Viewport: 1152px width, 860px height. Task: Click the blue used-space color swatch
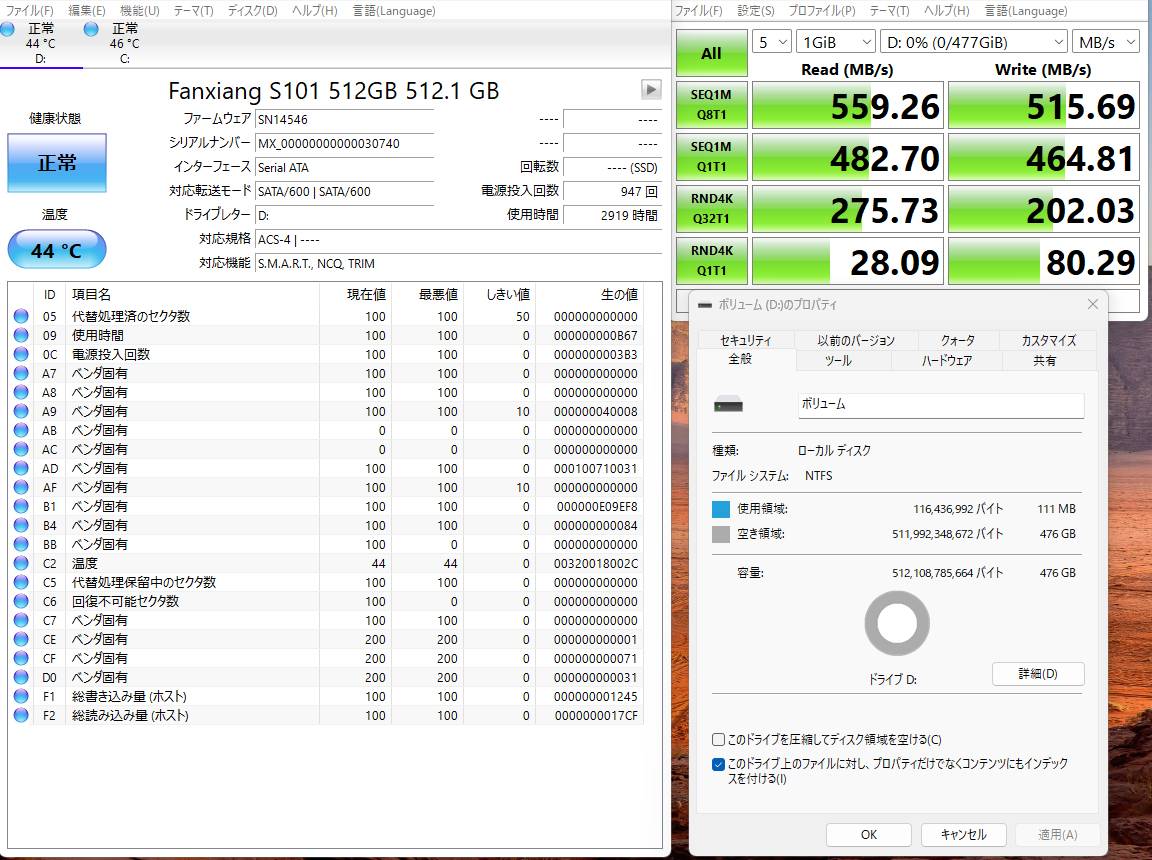(x=721, y=509)
